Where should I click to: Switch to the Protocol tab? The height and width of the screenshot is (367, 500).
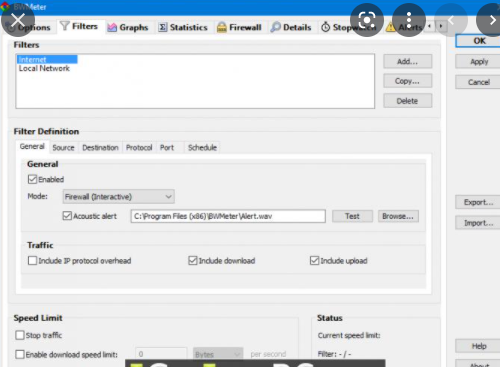(139, 148)
